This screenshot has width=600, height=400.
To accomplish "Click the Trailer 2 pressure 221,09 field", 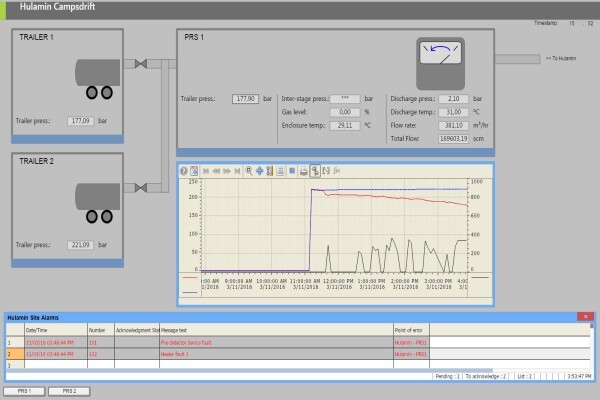I will tap(80, 245).
